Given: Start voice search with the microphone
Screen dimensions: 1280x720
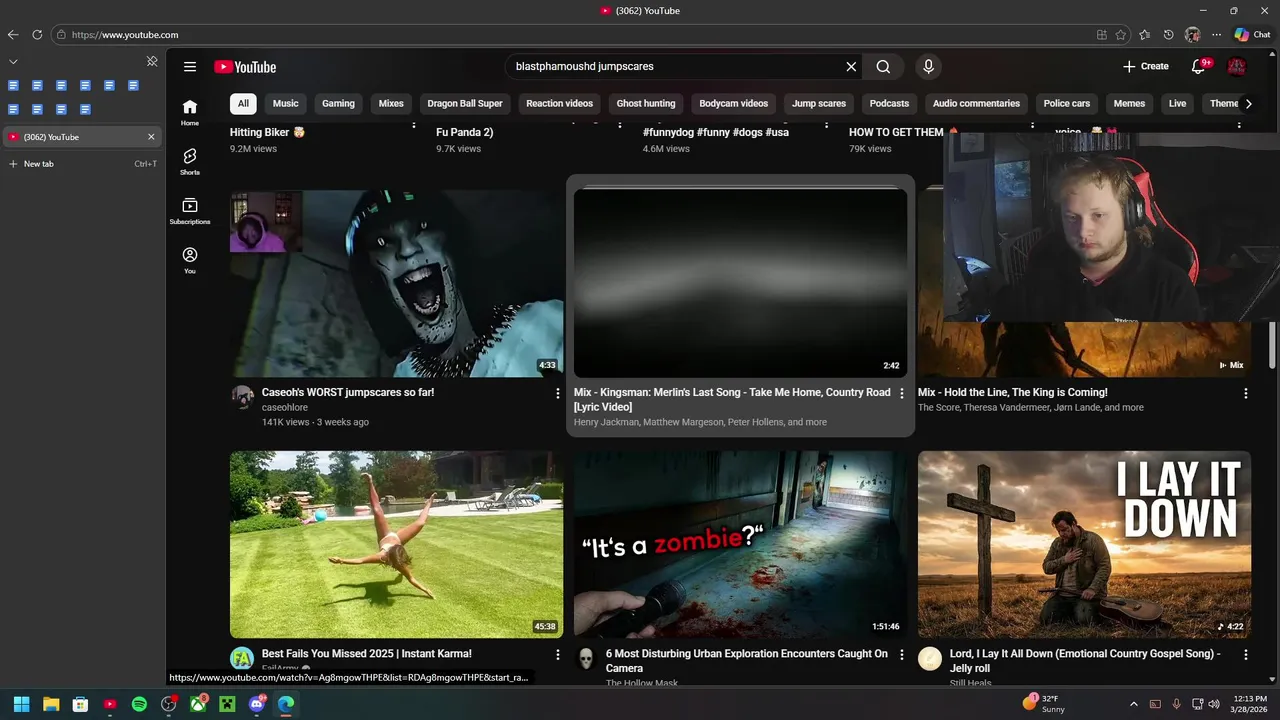Looking at the screenshot, I should 928,67.
